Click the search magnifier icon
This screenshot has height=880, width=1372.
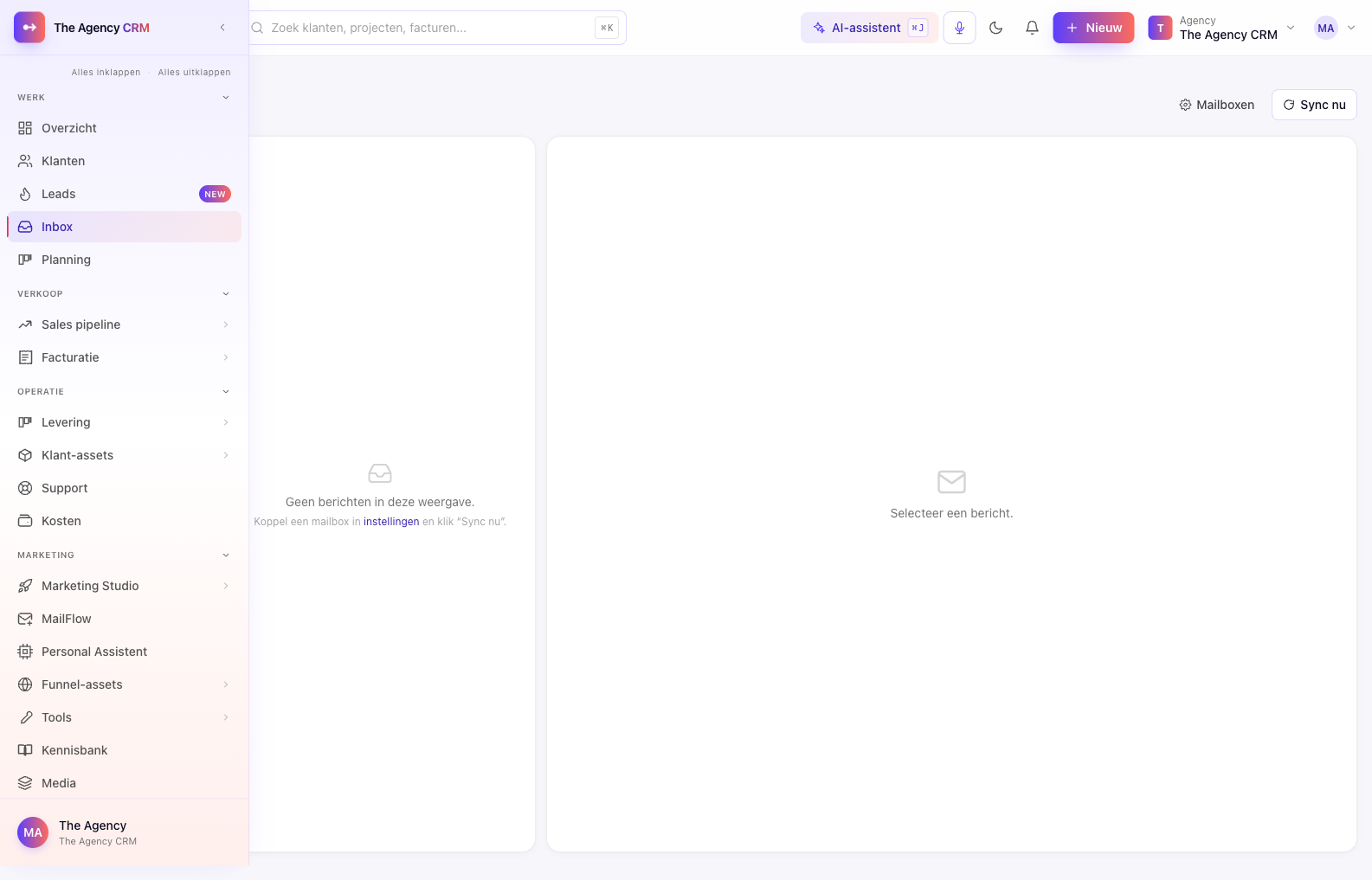click(257, 28)
